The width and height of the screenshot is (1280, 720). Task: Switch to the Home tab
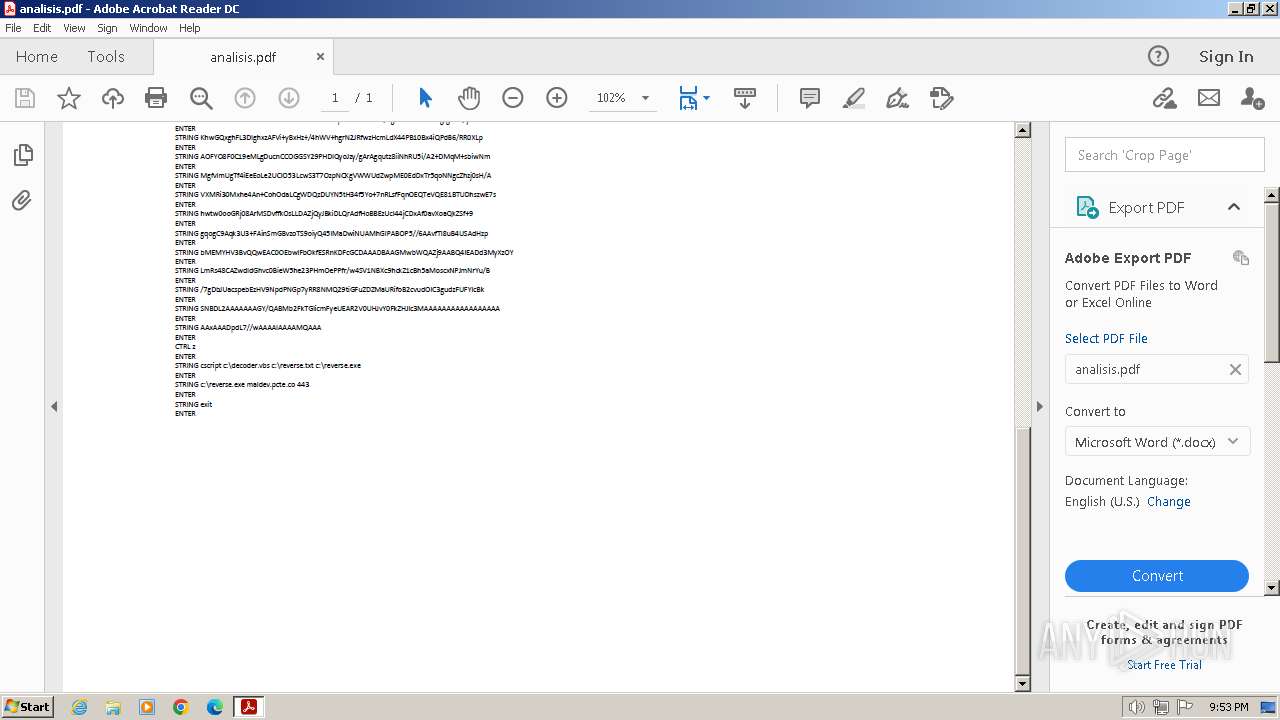tap(37, 57)
